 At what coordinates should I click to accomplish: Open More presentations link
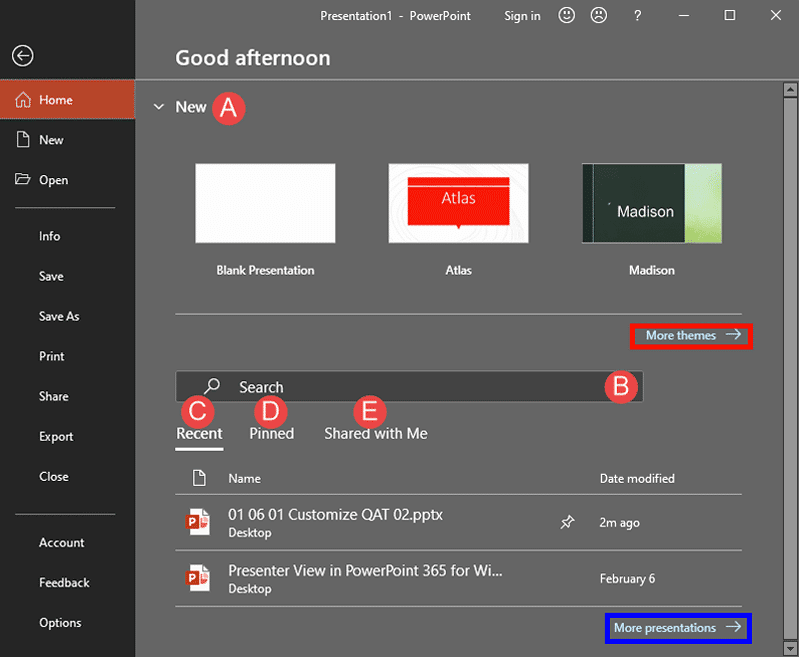coord(677,628)
